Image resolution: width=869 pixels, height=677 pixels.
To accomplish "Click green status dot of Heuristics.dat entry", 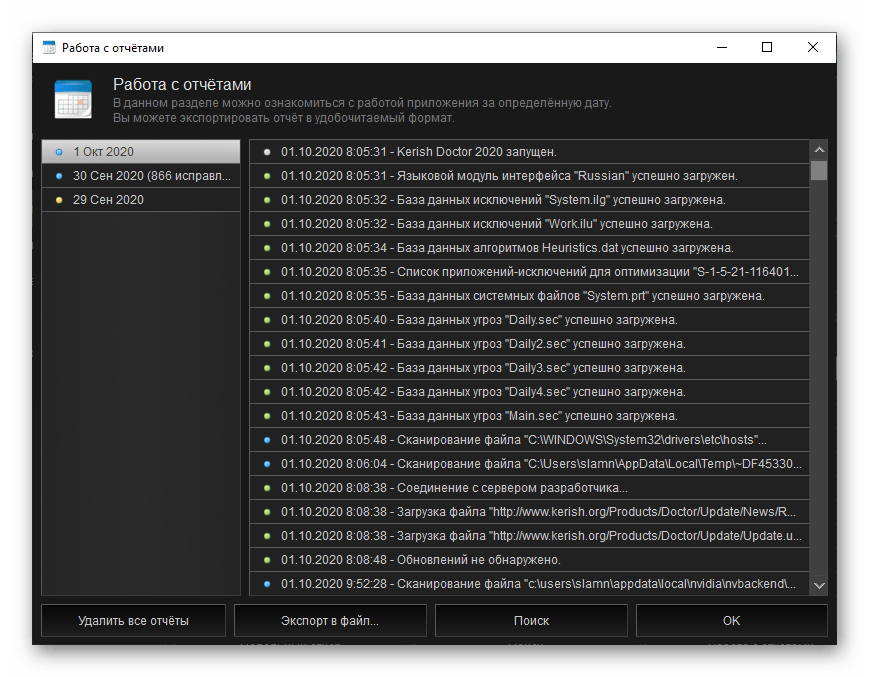I will (x=267, y=248).
